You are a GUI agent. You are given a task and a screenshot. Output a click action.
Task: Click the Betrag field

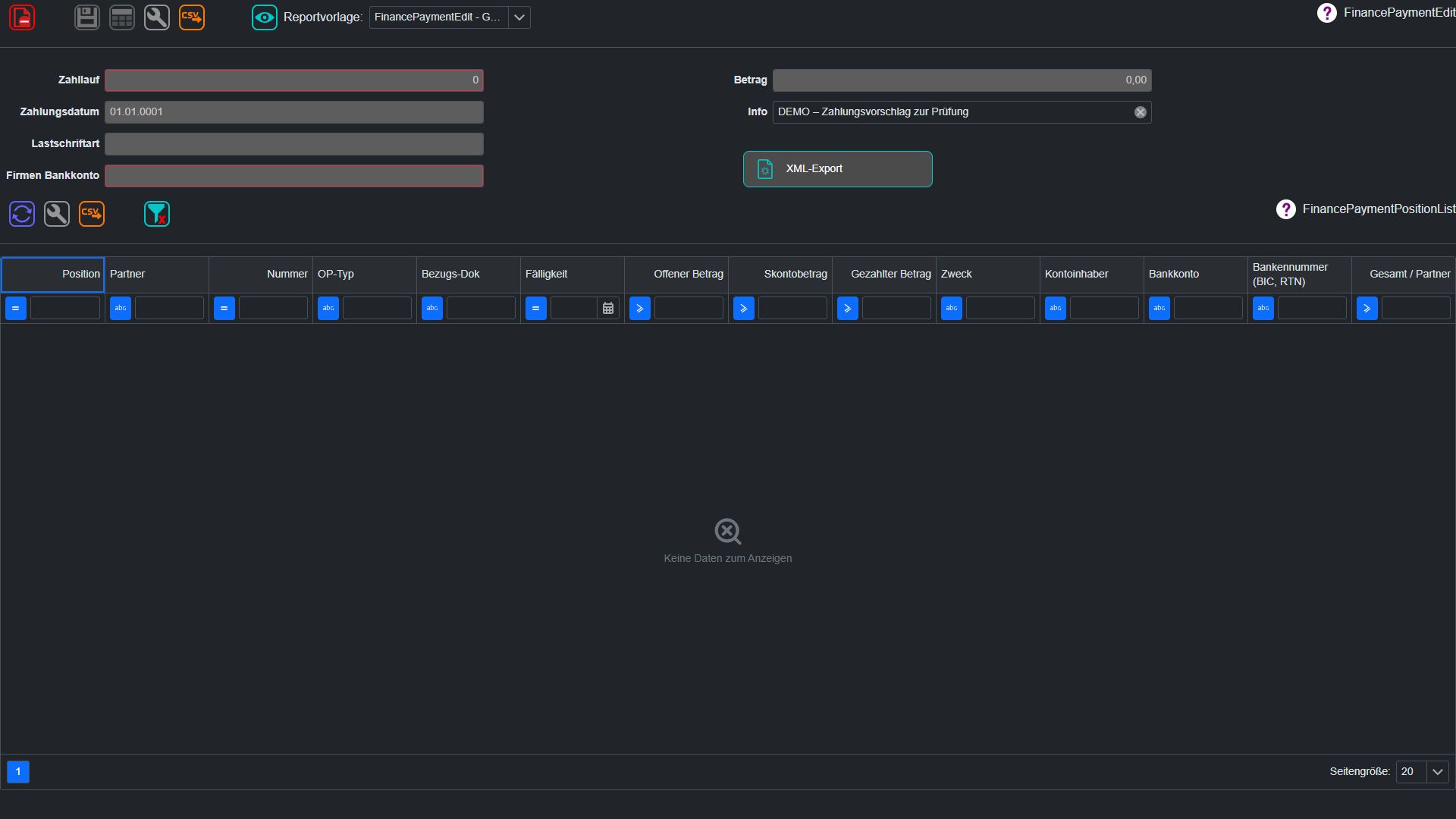(962, 80)
